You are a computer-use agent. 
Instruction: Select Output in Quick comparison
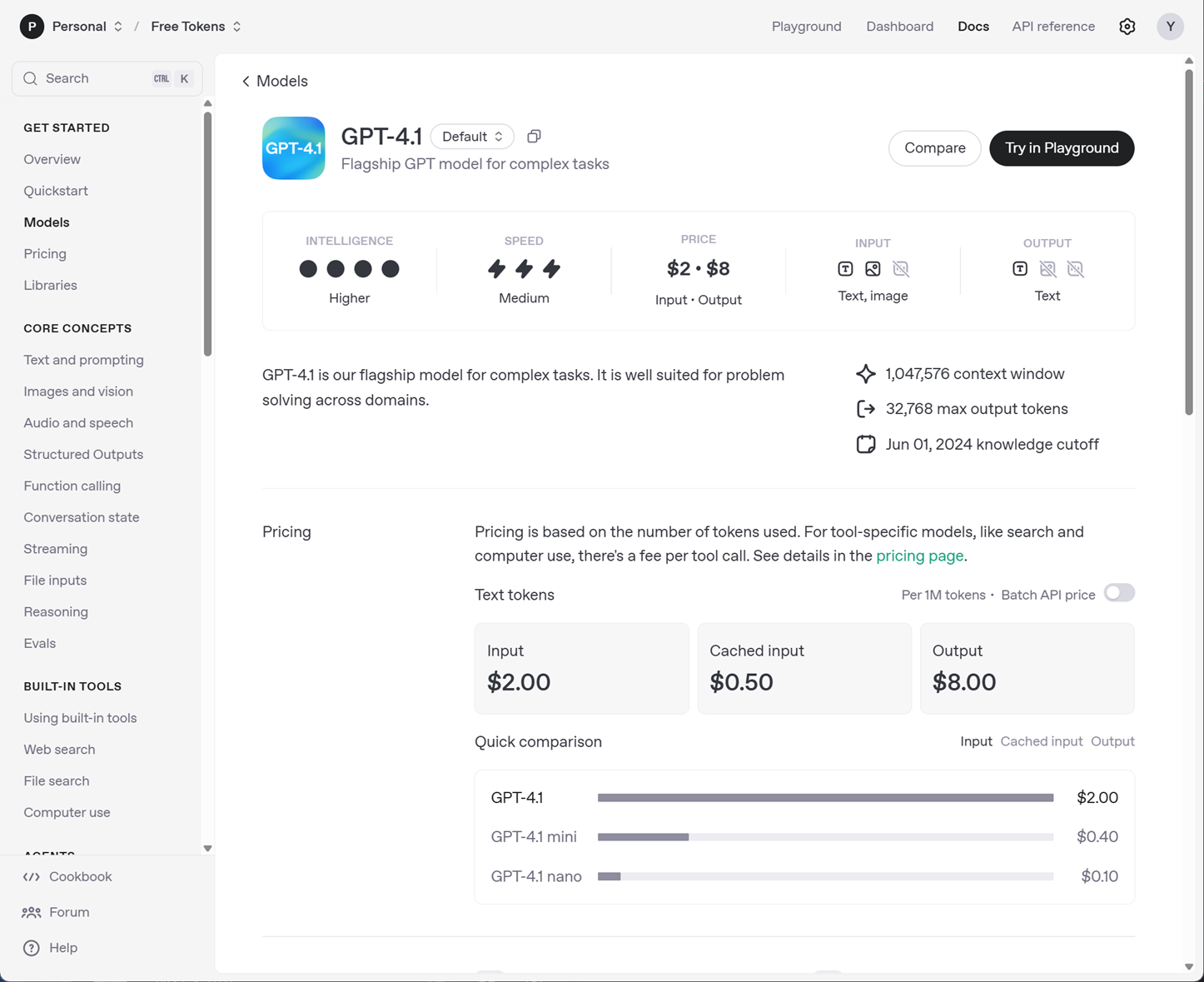(1112, 741)
